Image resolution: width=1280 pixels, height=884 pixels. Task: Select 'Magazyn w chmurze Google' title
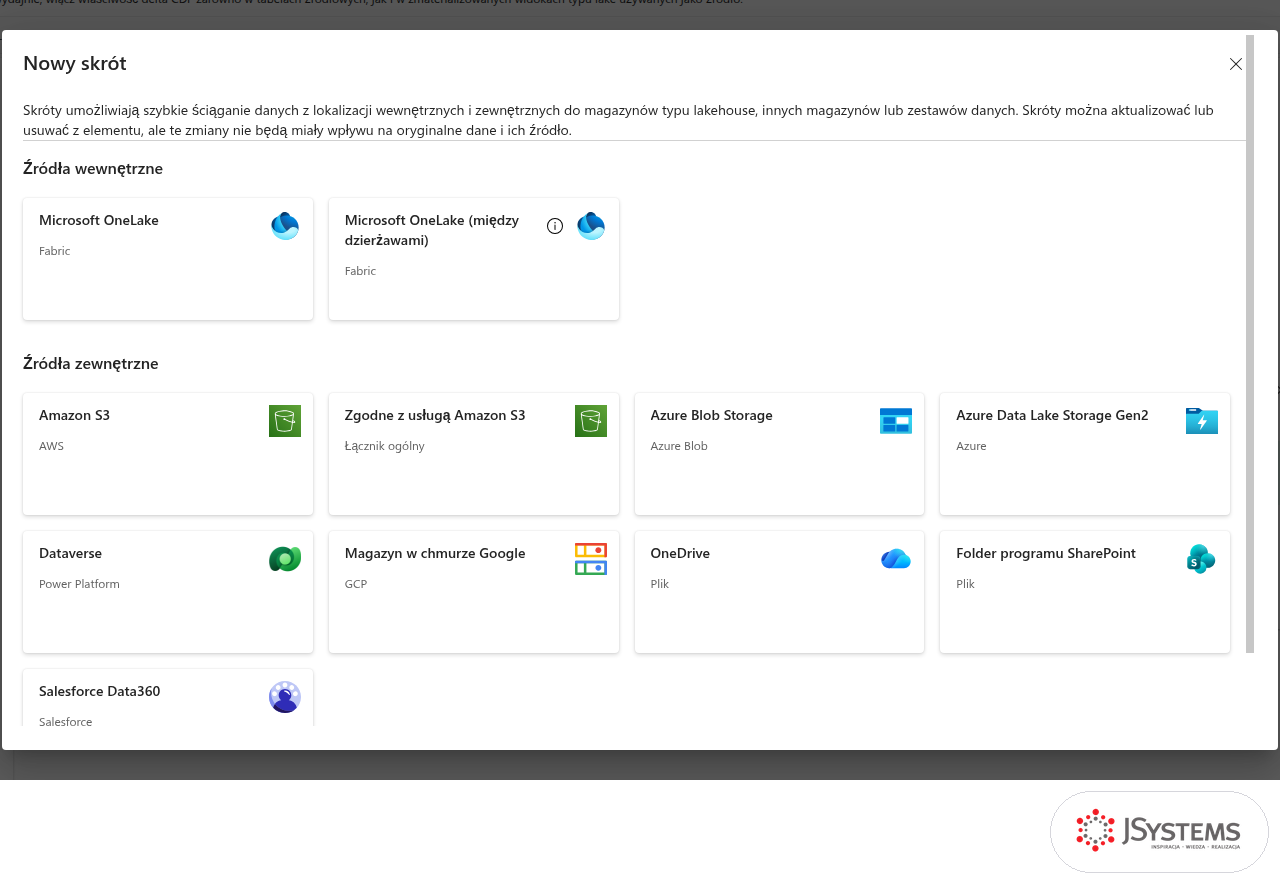click(x=435, y=554)
